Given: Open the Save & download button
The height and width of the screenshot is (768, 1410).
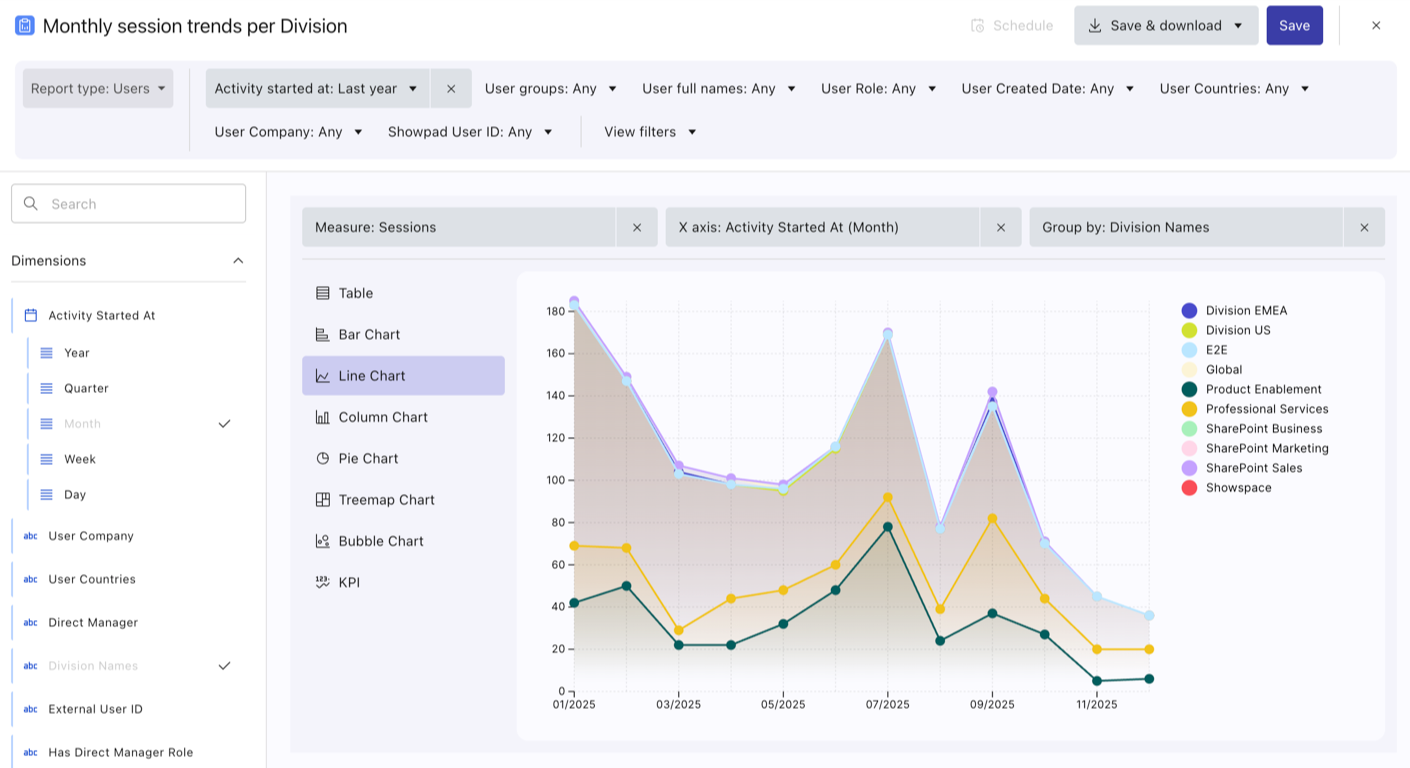Looking at the screenshot, I should click(1165, 26).
